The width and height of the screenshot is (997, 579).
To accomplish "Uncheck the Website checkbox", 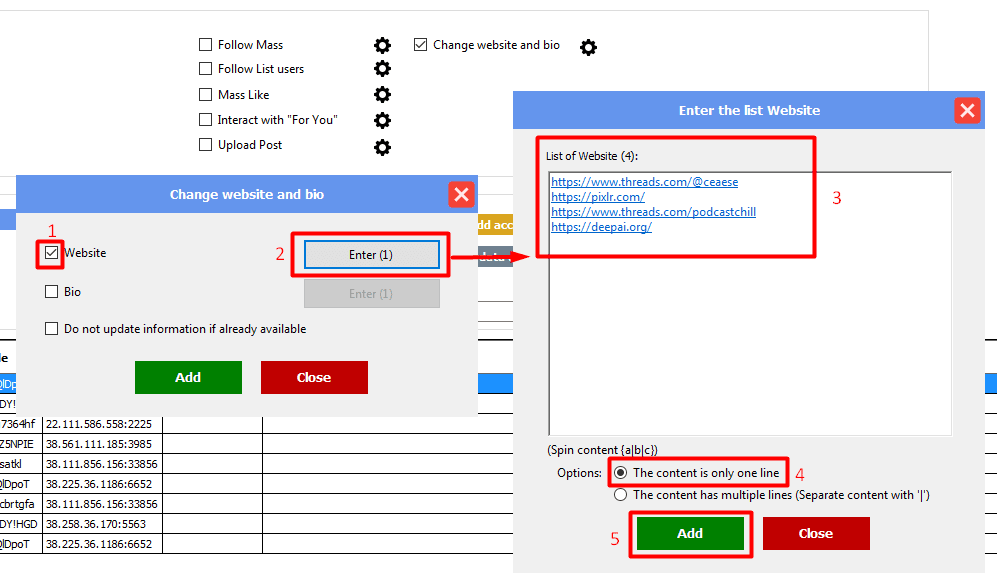I will pyautogui.click(x=52, y=253).
